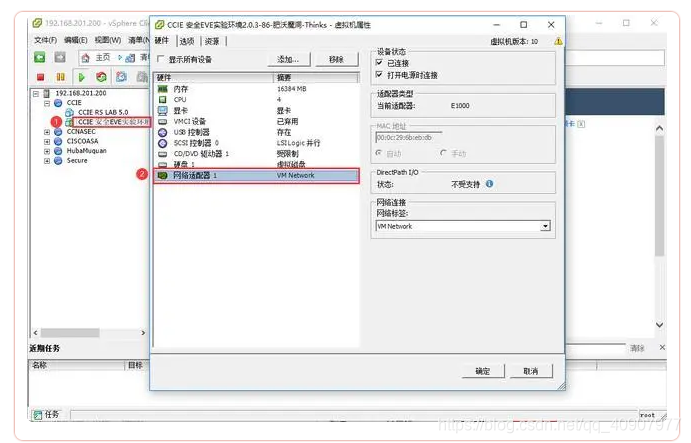Click the 移除 button
This screenshot has width=691, height=443.
(336, 59)
